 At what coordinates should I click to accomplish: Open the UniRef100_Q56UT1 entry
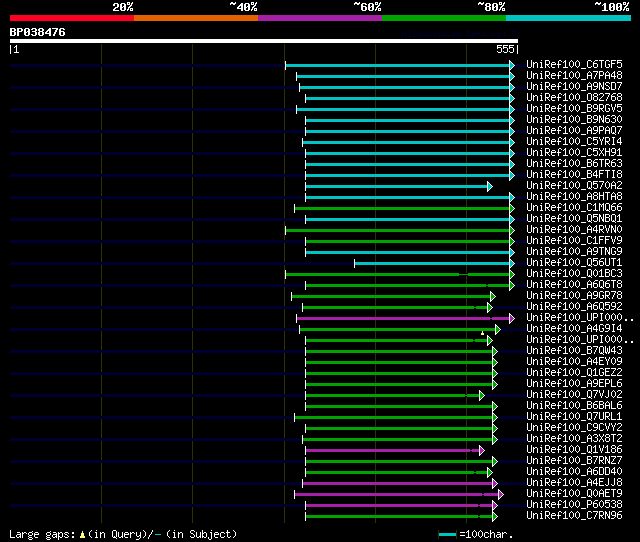click(574, 263)
